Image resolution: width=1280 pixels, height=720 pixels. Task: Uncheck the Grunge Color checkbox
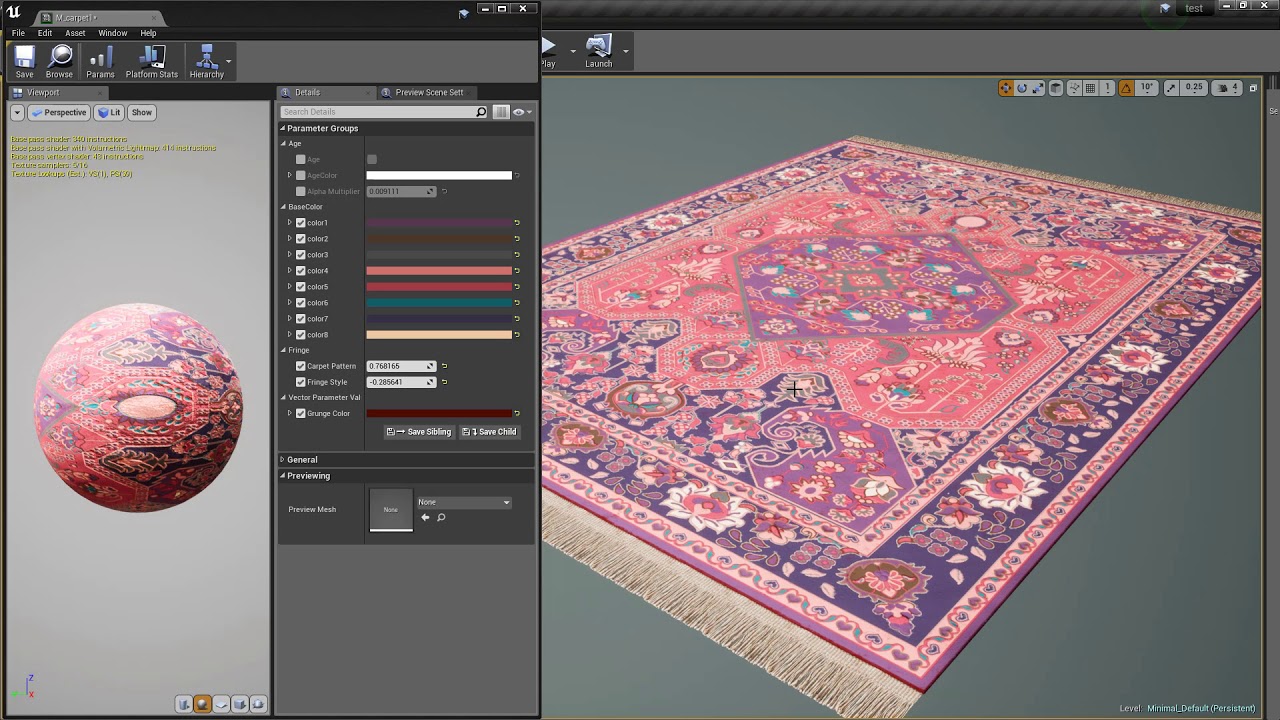(x=300, y=413)
